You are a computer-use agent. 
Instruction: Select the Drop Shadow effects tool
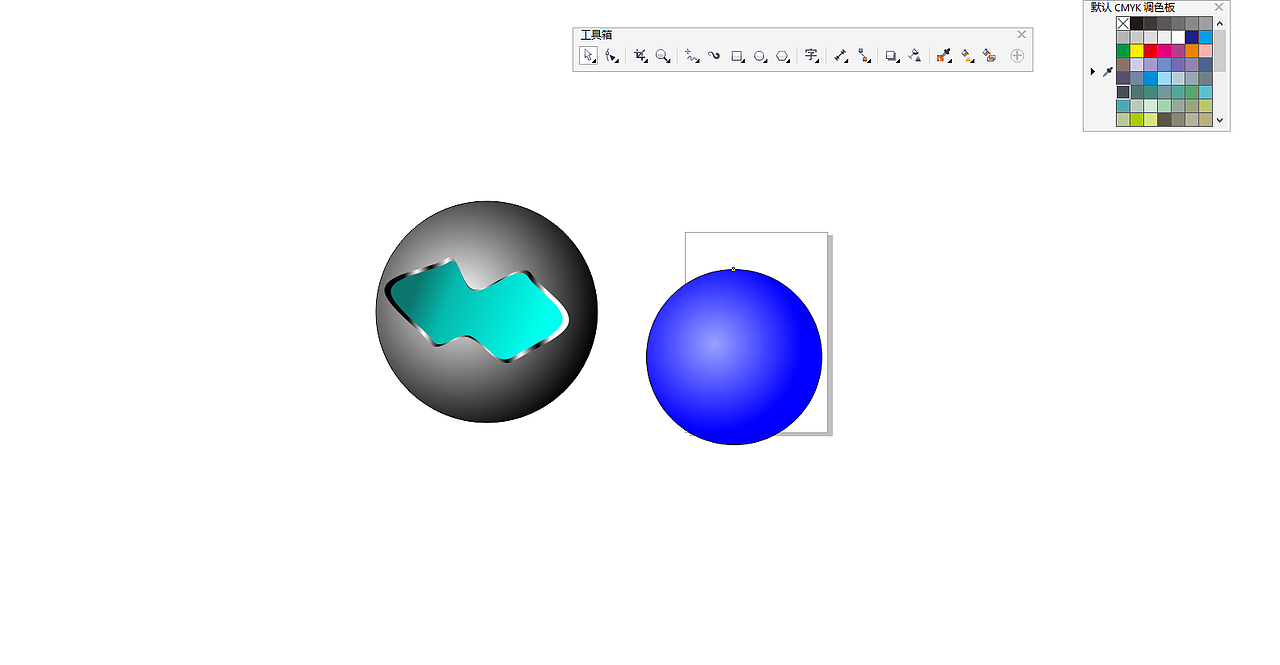click(x=892, y=56)
